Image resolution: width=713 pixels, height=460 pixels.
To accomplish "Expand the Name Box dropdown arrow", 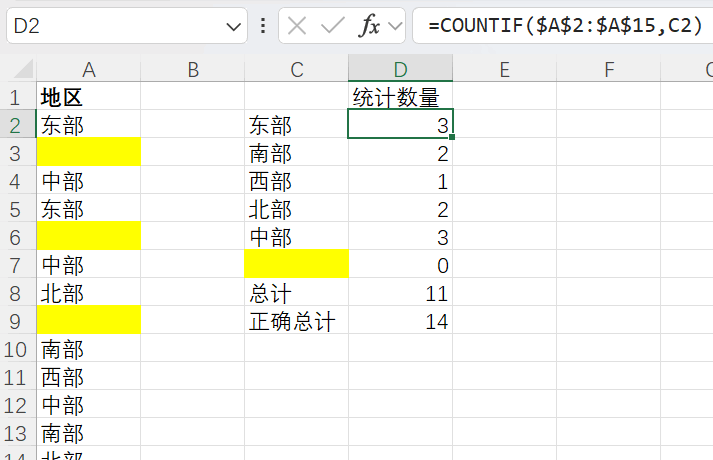I will coord(233,27).
